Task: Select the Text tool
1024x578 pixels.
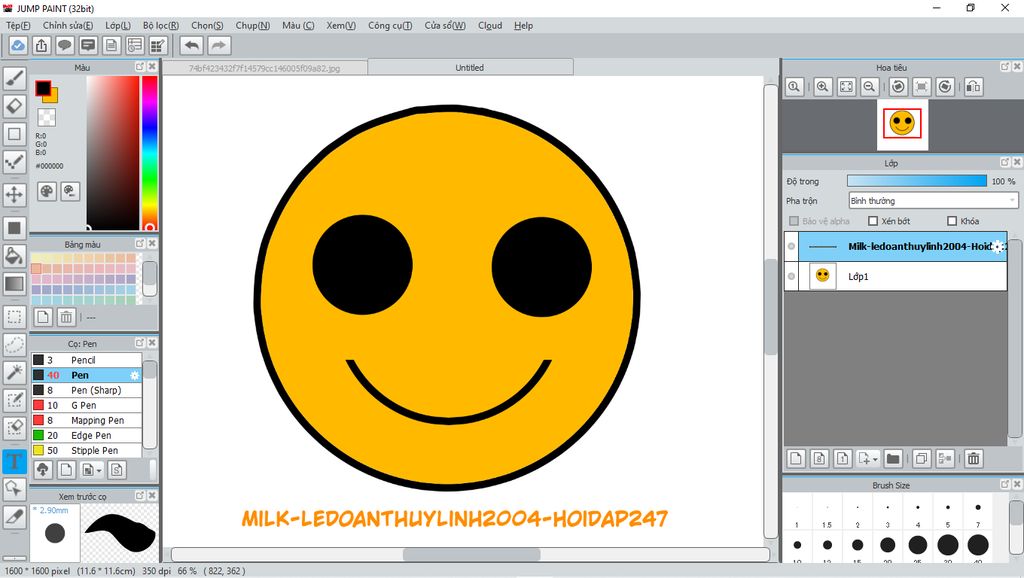Action: pos(14,461)
